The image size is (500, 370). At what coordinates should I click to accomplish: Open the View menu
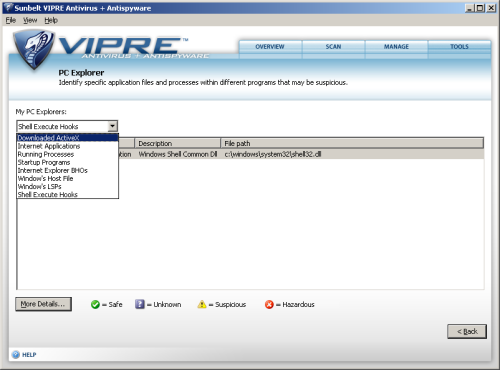coord(30,20)
